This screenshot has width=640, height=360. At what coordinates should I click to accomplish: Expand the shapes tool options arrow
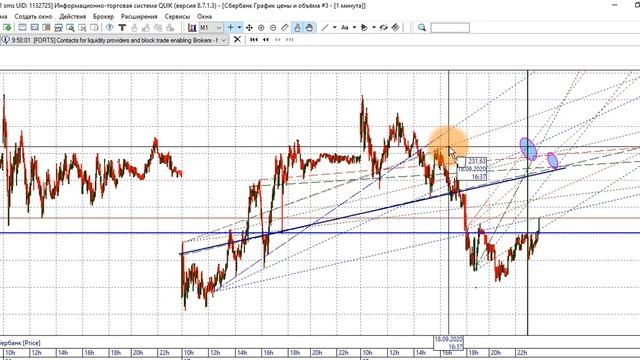pyautogui.click(x=373, y=27)
